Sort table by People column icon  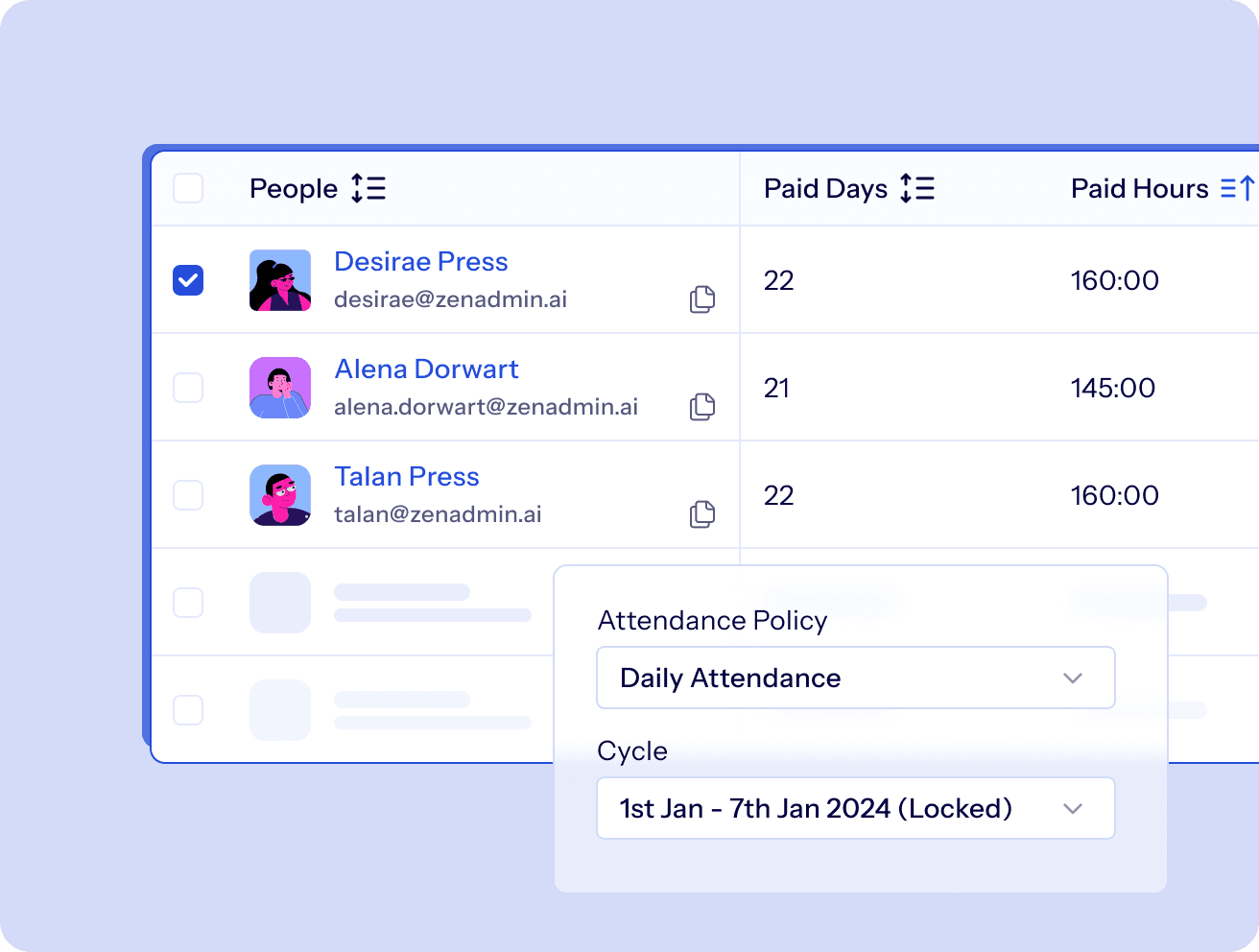pos(368,188)
